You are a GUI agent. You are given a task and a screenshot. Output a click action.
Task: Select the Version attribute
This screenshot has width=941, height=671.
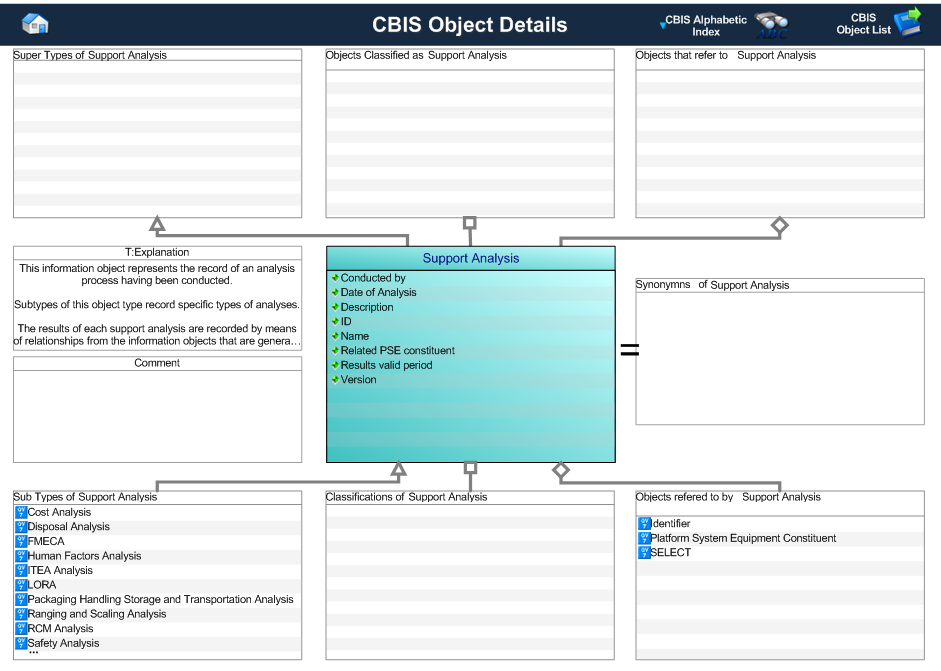pyautogui.click(x=359, y=379)
